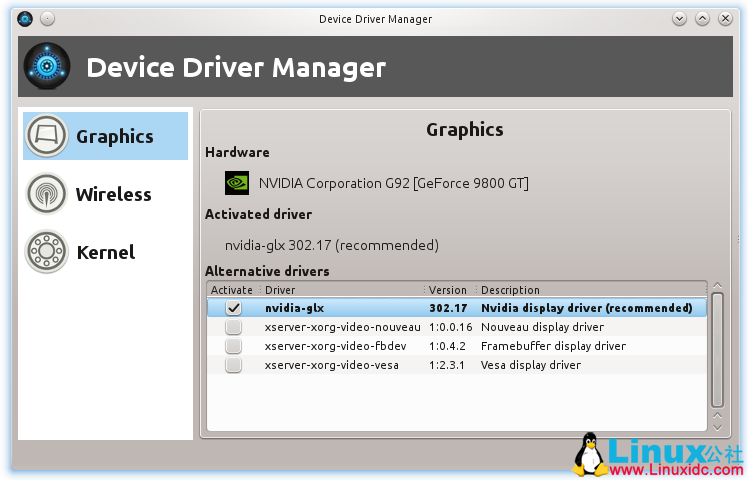This screenshot has width=748, height=480.
Task: Click the Device Driver Manager header logo
Action: click(47, 66)
